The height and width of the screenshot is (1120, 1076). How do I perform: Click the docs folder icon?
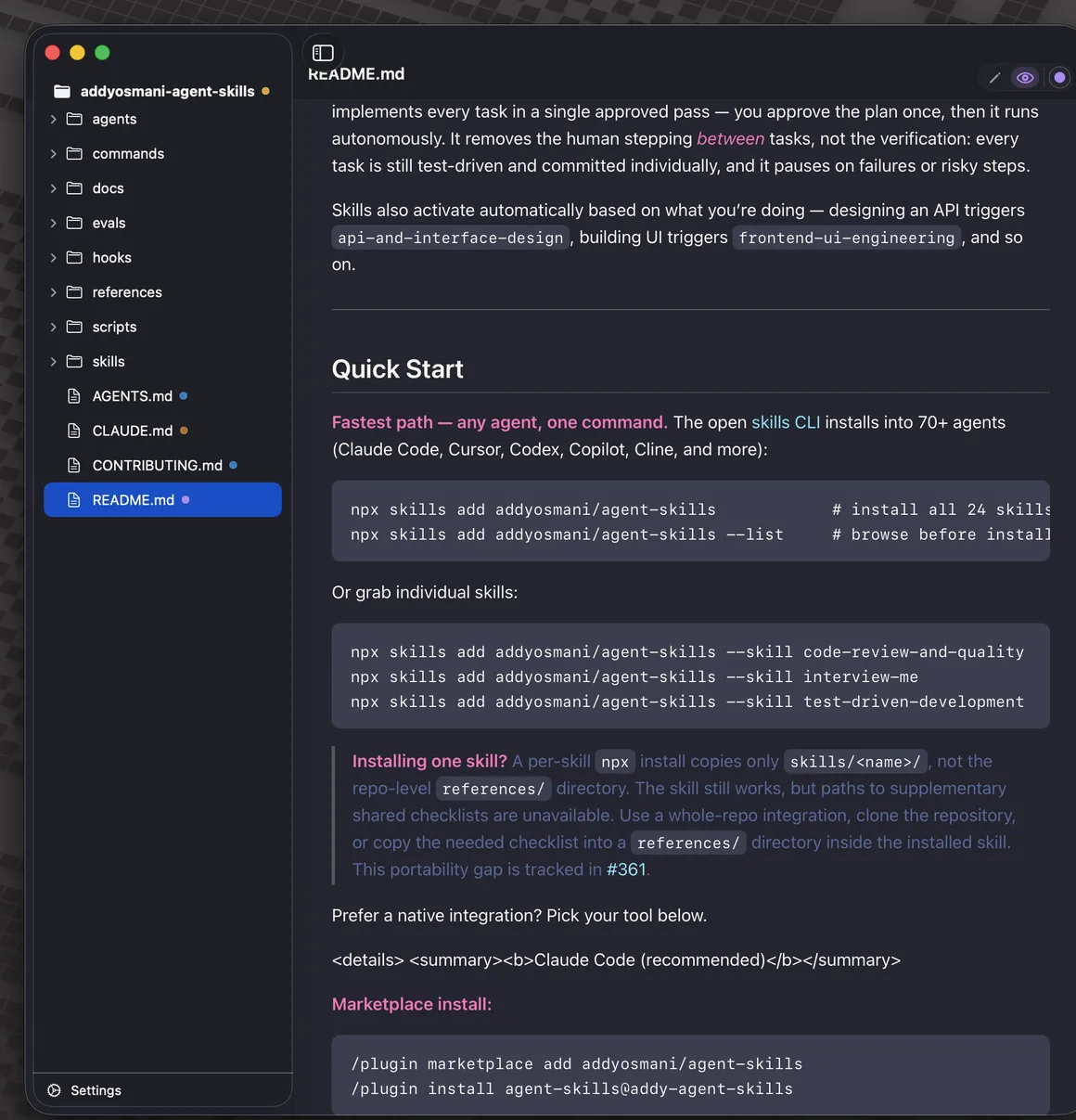click(74, 188)
